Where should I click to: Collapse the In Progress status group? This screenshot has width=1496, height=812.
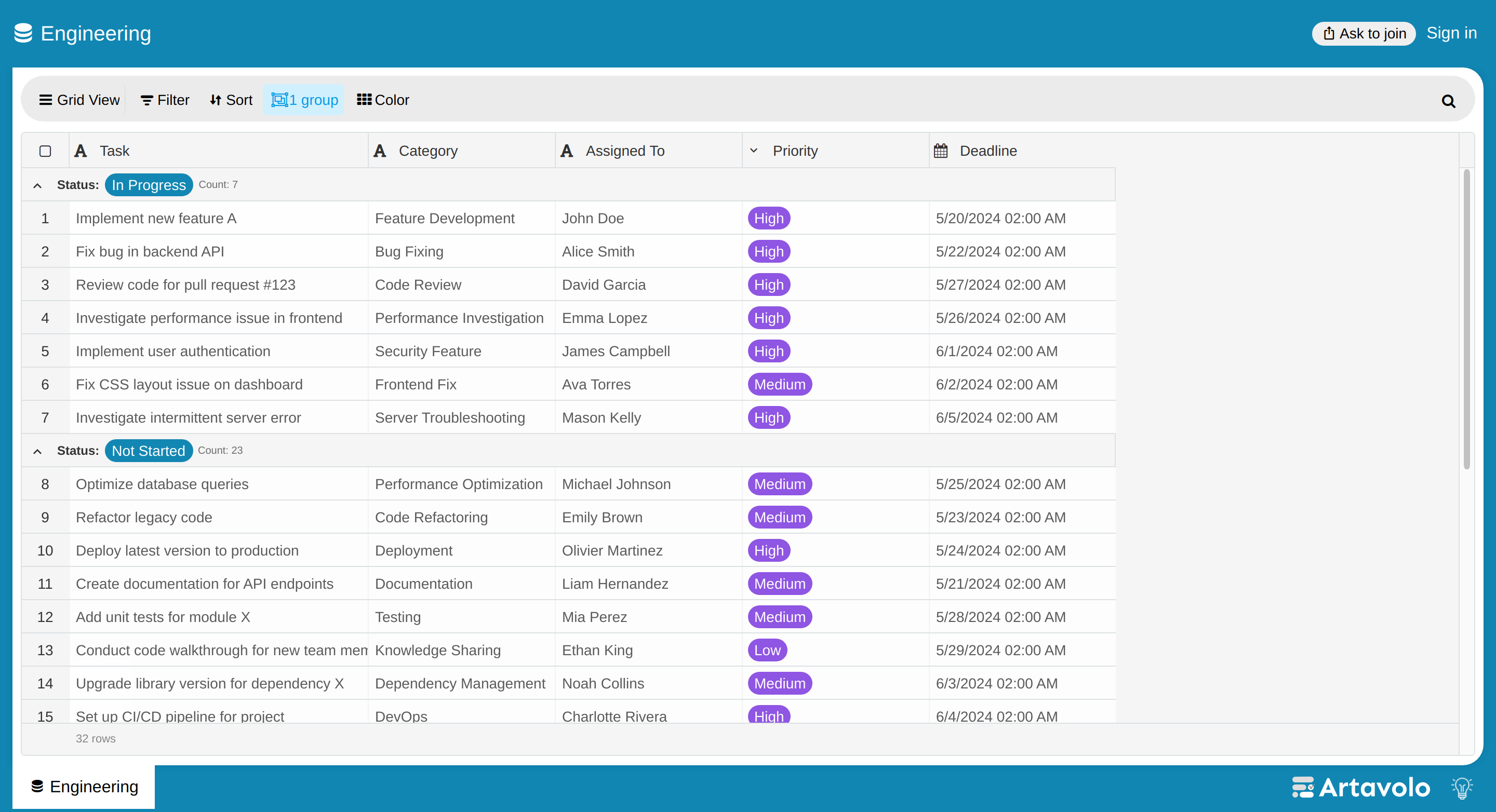pos(38,186)
